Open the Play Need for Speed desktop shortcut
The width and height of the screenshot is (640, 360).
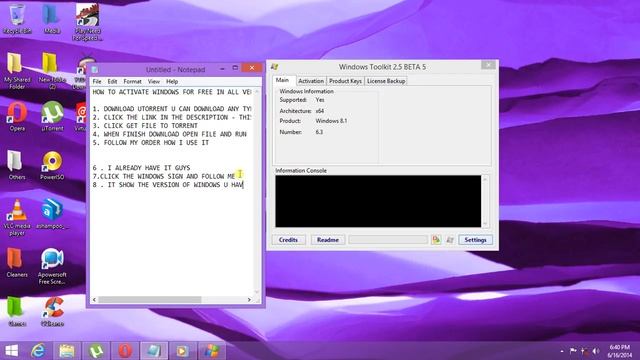tap(87, 21)
